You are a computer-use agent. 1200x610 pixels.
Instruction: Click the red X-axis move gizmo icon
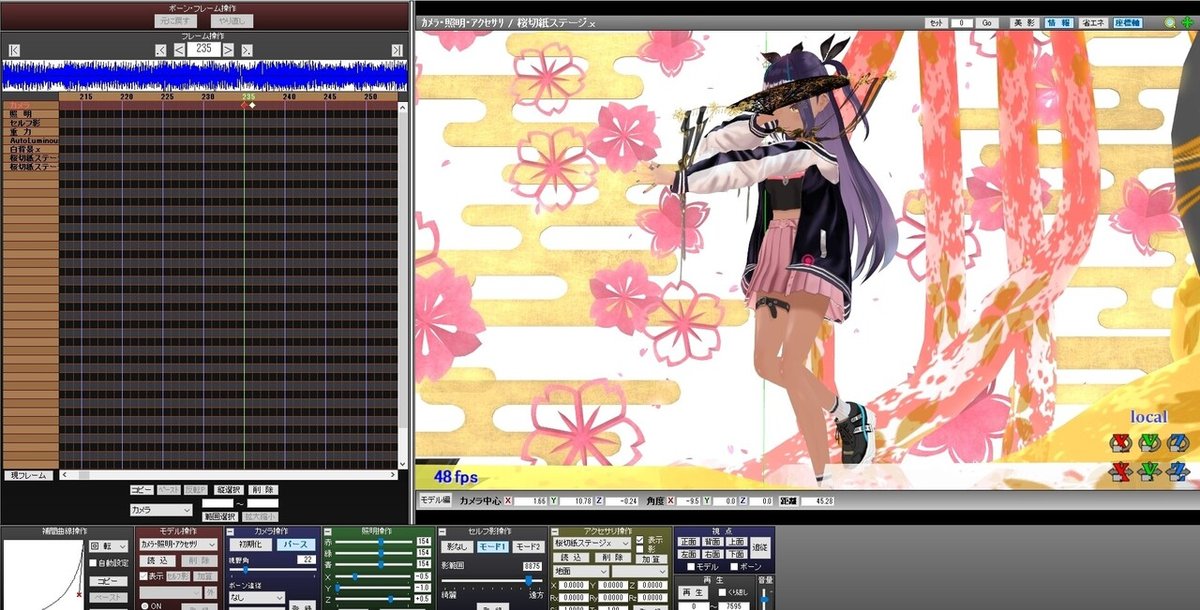pos(1122,470)
